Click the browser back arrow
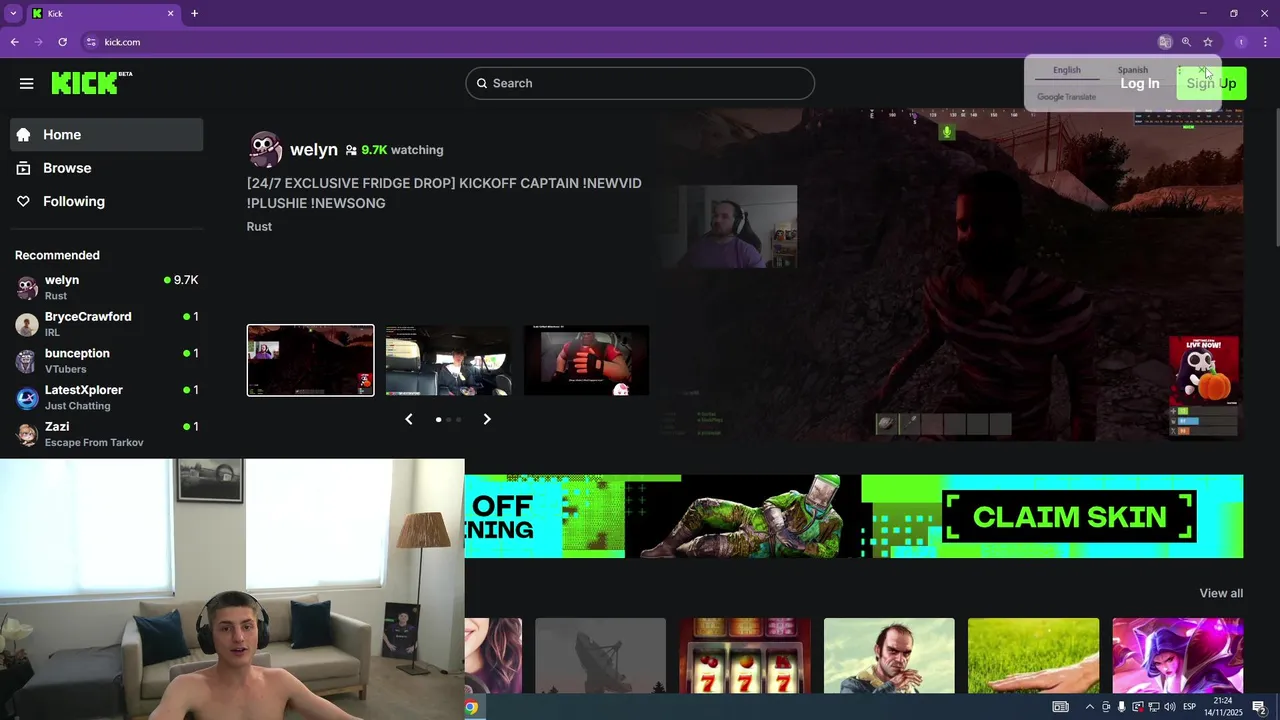Viewport: 1280px width, 720px height. (14, 42)
